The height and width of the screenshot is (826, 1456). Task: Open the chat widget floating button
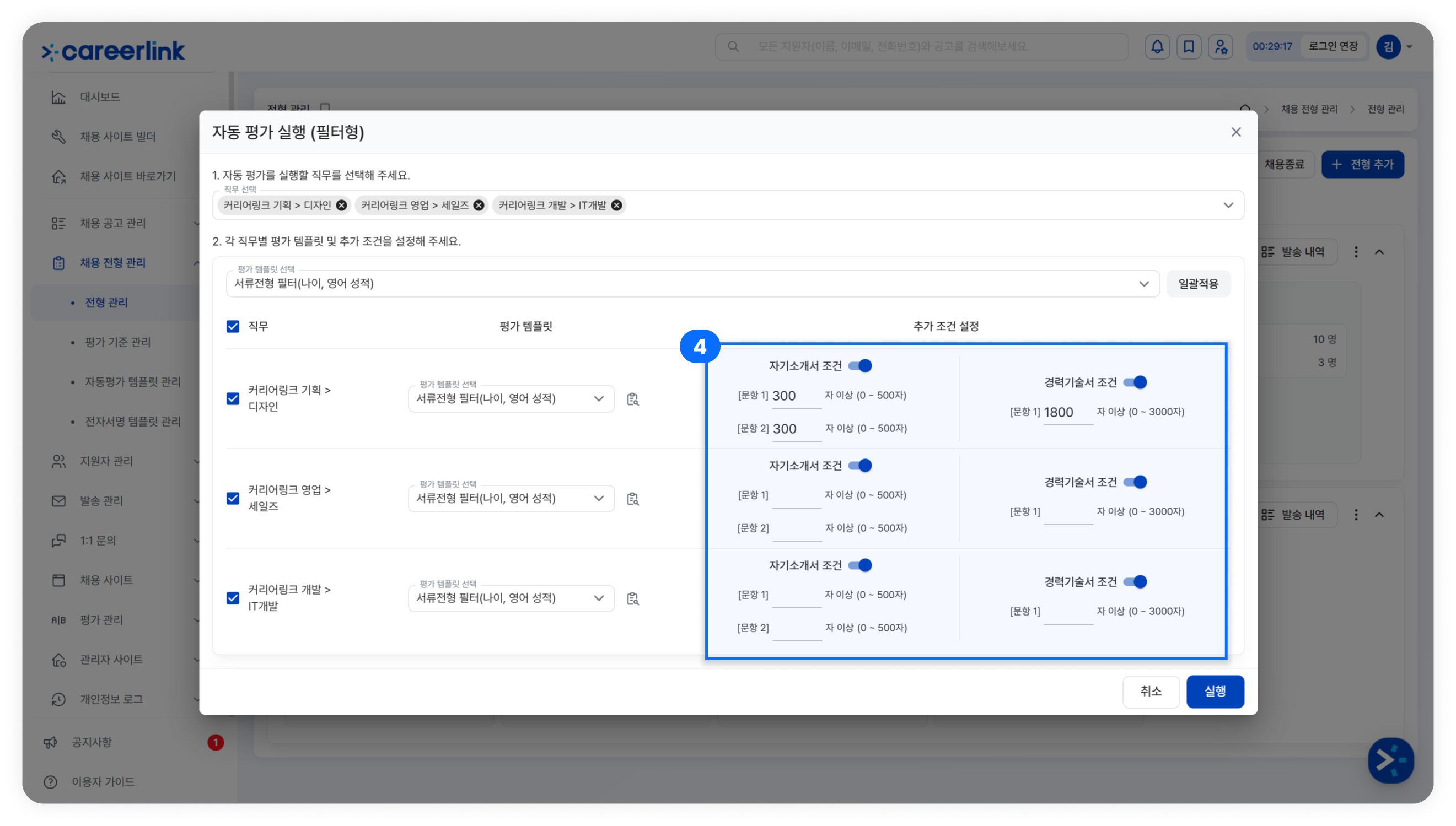click(1390, 760)
